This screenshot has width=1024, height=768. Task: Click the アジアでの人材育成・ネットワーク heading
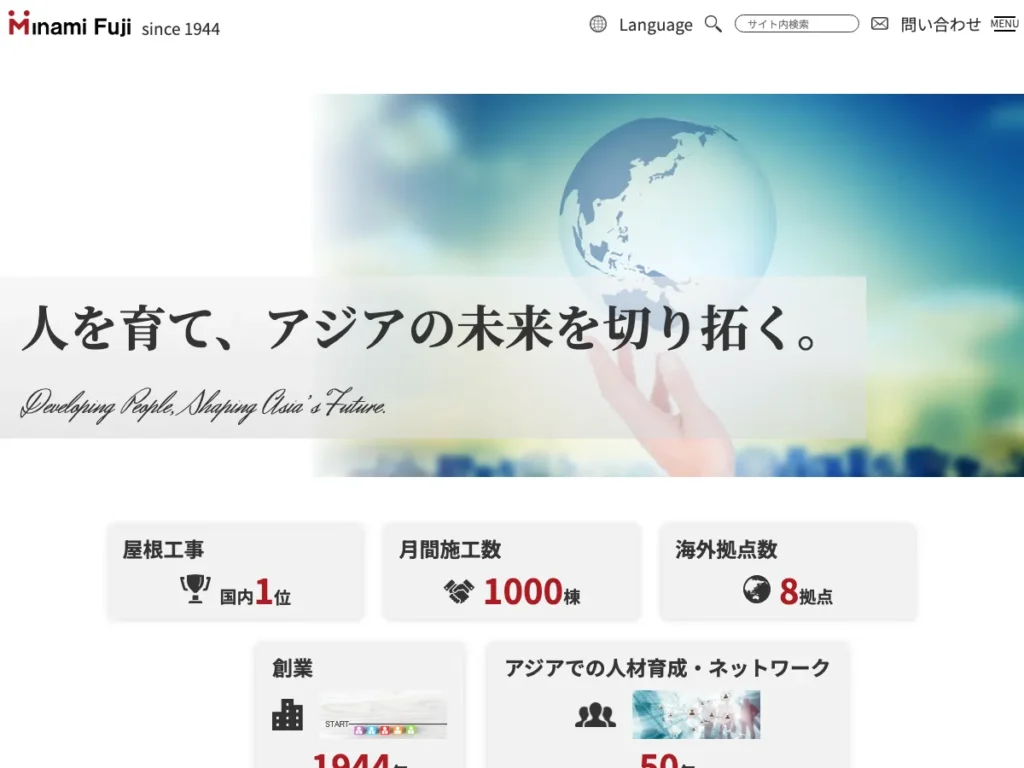pos(667,668)
